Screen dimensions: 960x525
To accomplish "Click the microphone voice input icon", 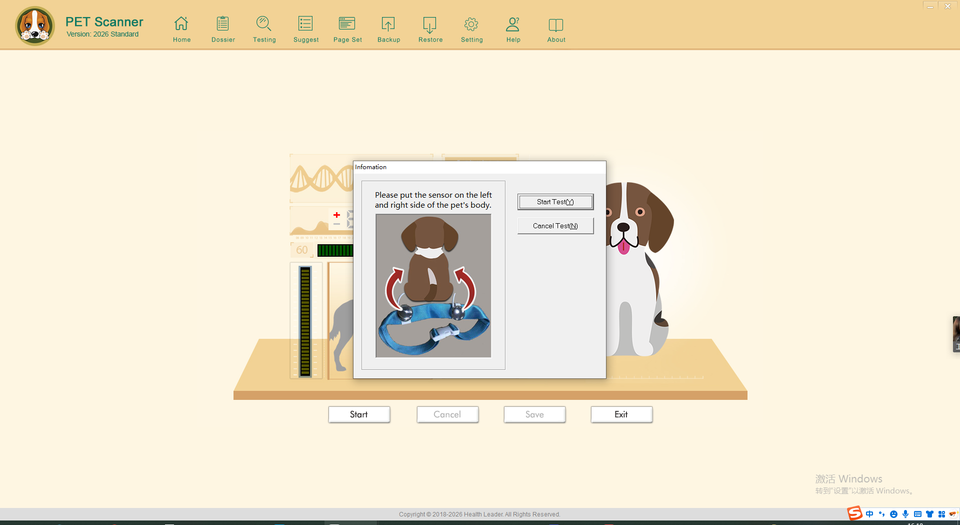I will (905, 514).
